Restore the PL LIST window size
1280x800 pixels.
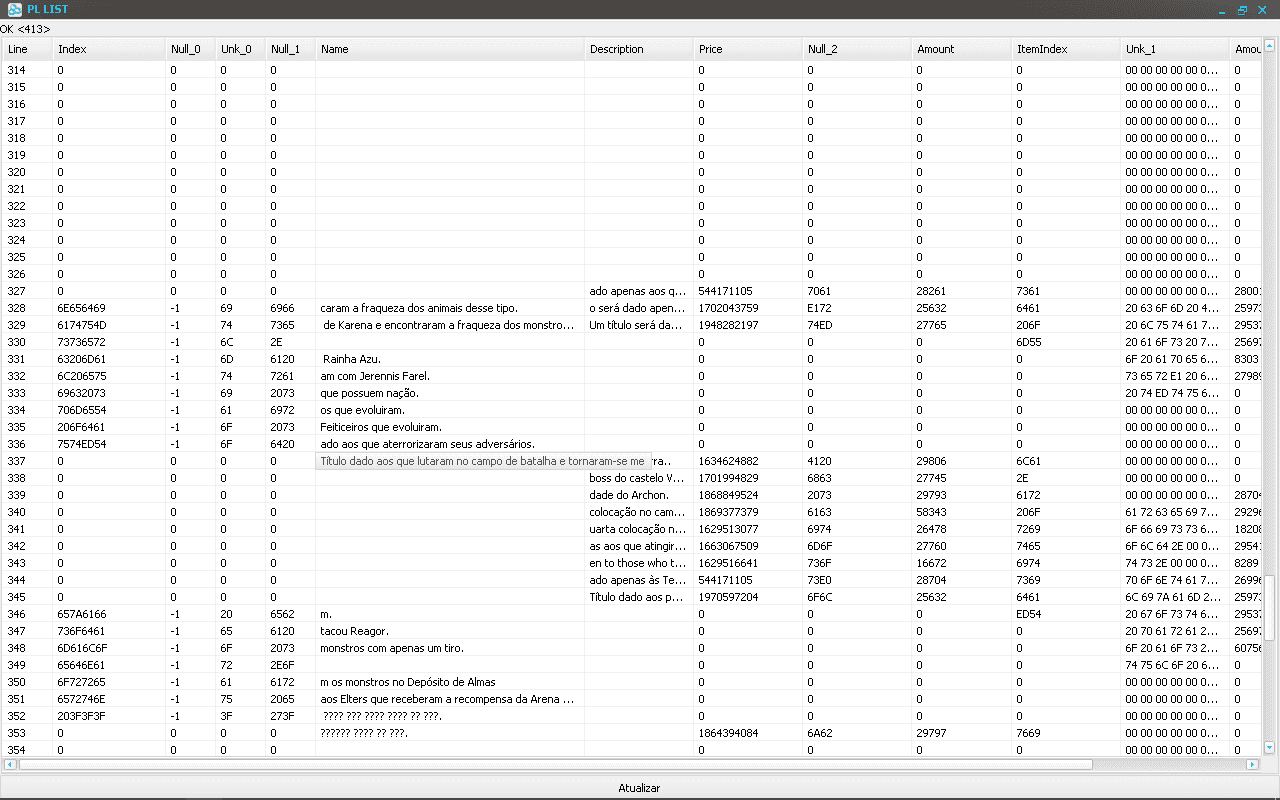tap(1242, 10)
